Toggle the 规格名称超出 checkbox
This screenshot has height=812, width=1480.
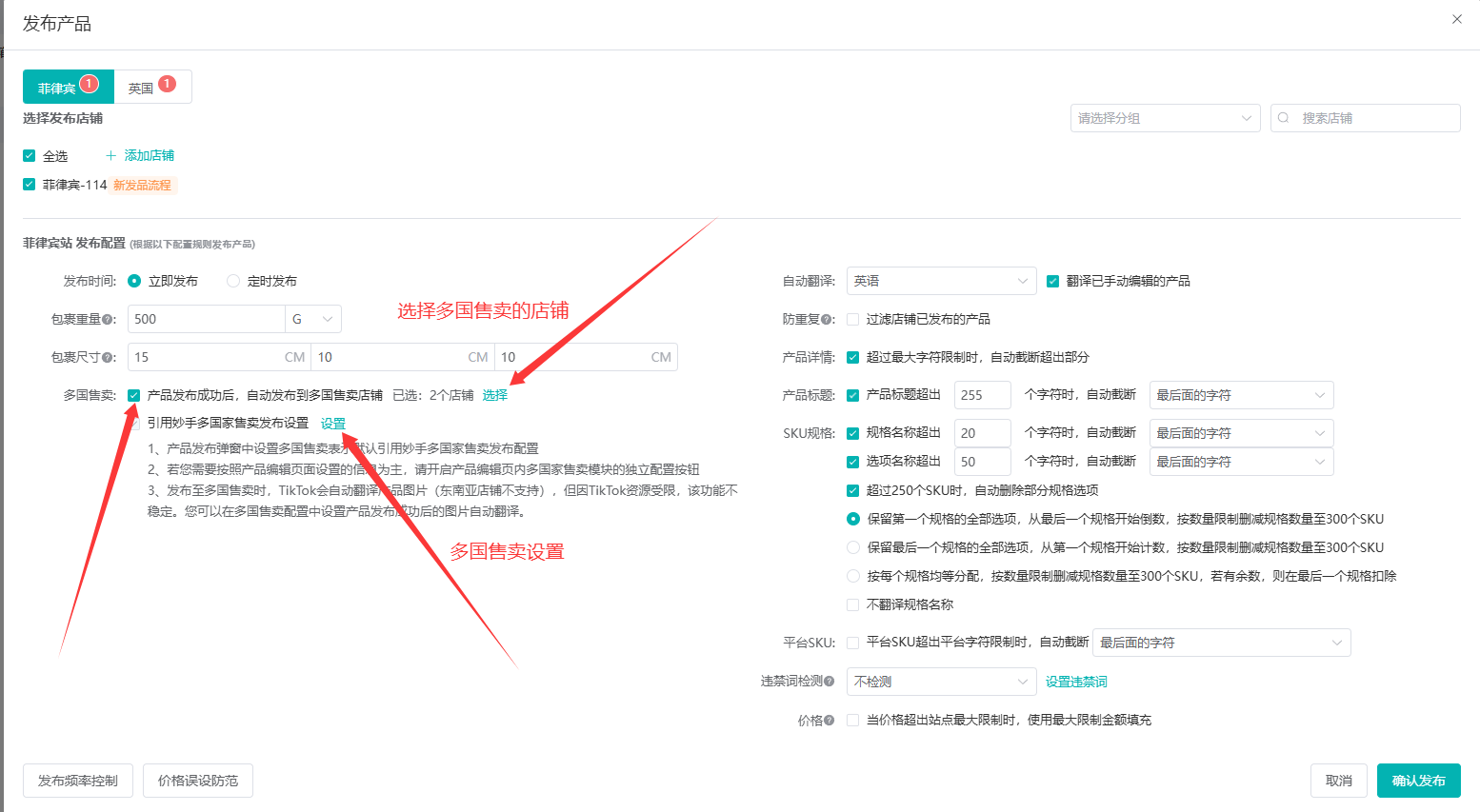click(853, 433)
